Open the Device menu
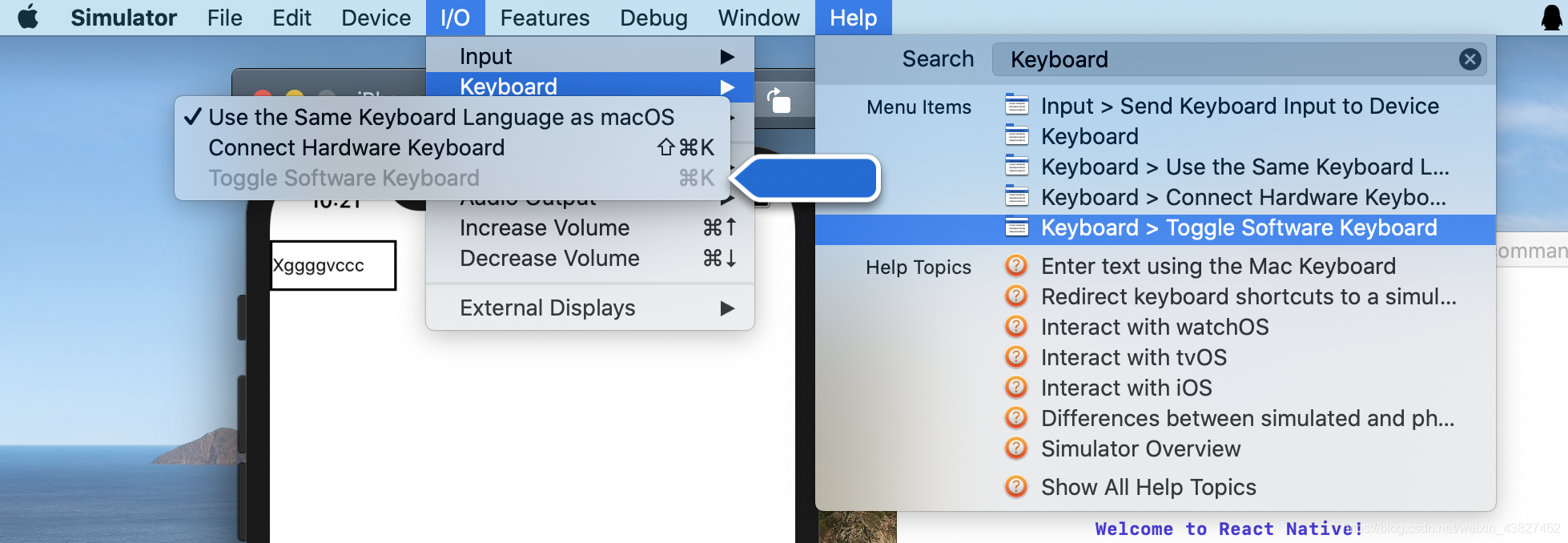Viewport: 1568px width, 543px height. click(x=376, y=18)
